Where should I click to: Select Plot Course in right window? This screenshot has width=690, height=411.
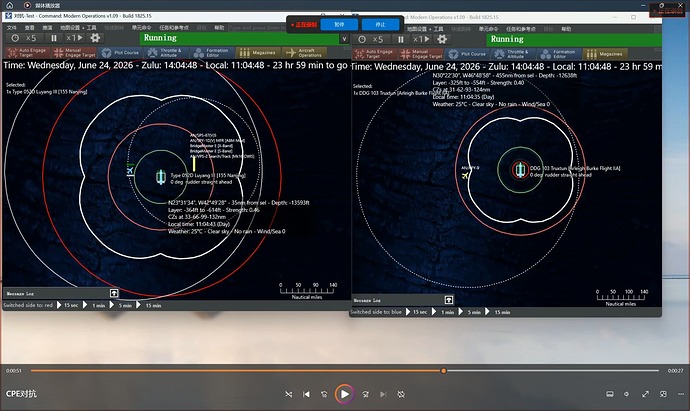(x=467, y=54)
